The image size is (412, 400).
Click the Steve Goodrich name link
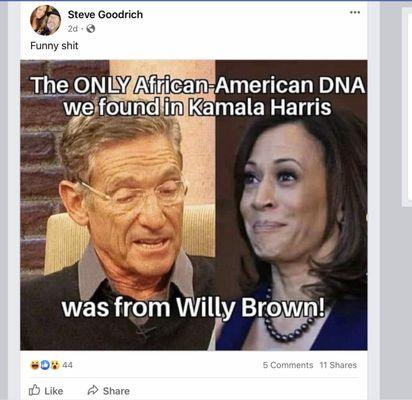point(105,15)
